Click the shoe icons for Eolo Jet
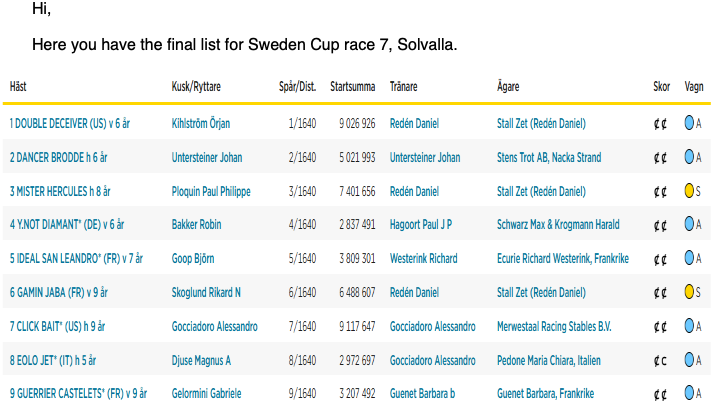 [660, 361]
